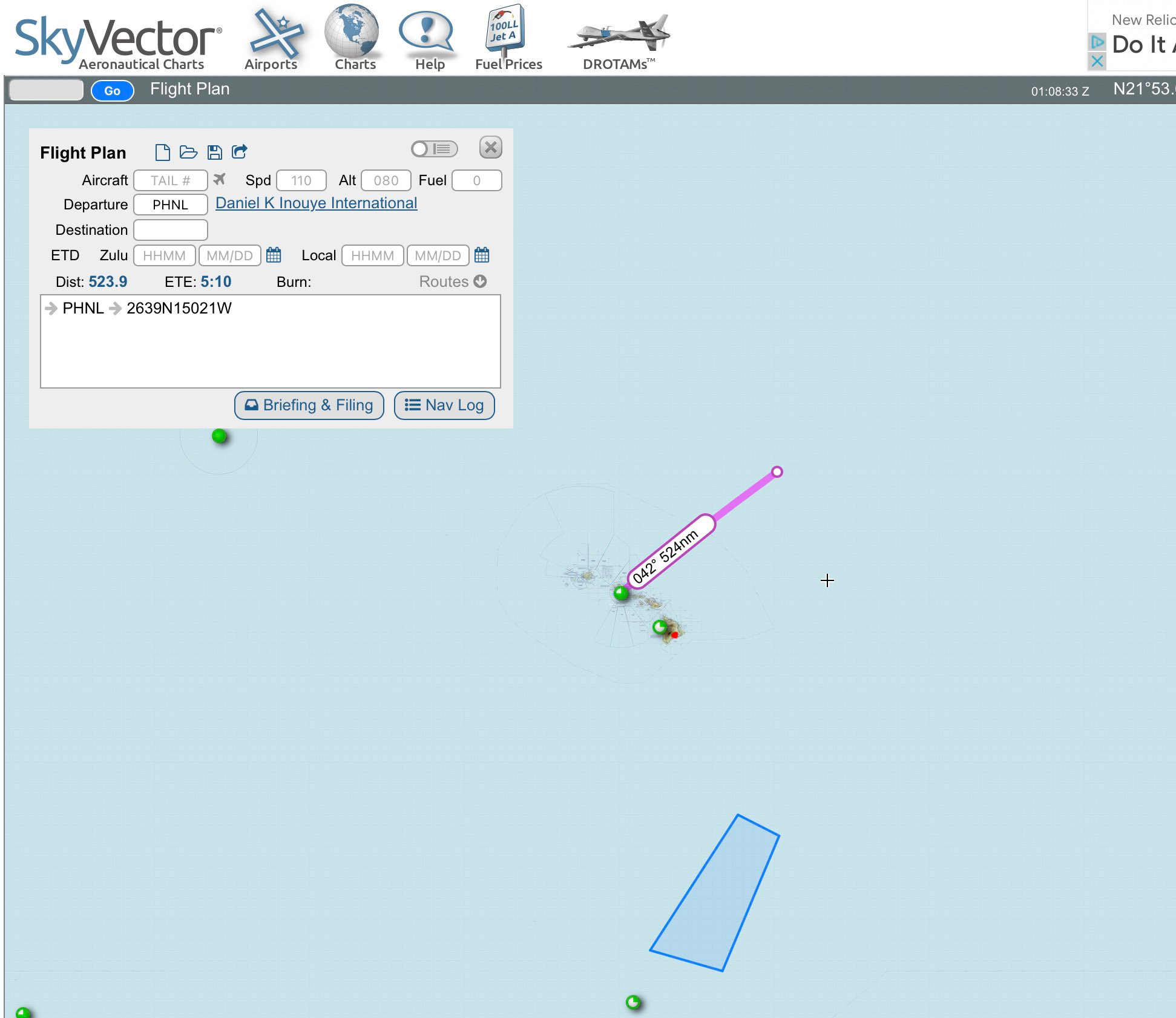Click the green marker near the bottom of the map
This screenshot has width=1176, height=1018.
point(633,1002)
